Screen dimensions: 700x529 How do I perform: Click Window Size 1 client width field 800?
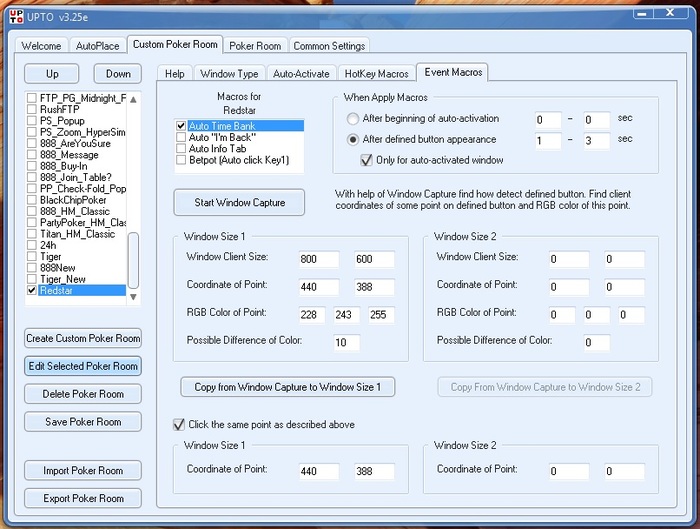click(319, 259)
